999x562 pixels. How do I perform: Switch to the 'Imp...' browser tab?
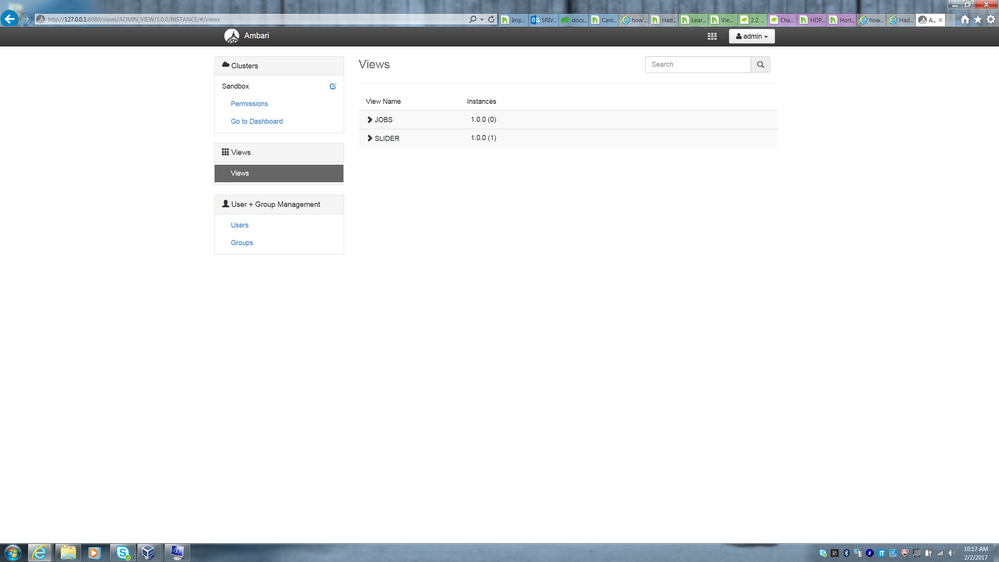point(514,20)
